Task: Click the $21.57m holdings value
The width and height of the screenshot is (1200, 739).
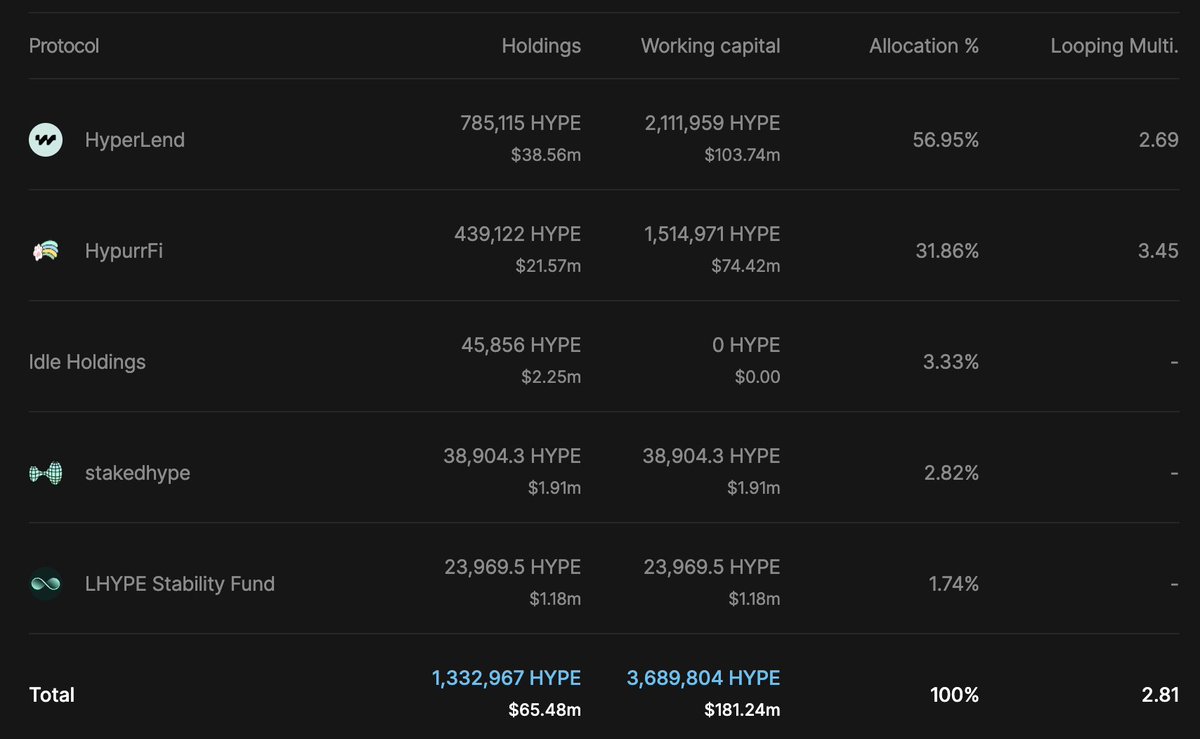Action: (x=547, y=266)
